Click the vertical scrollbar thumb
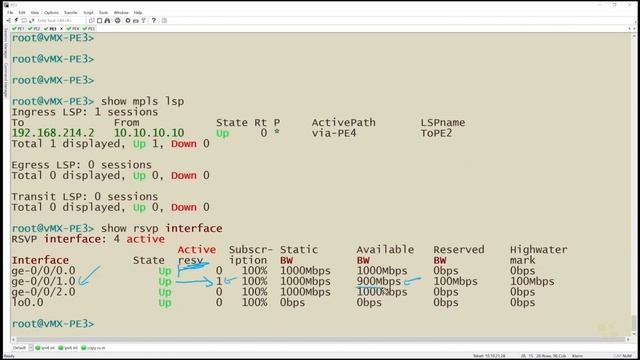 [634, 323]
